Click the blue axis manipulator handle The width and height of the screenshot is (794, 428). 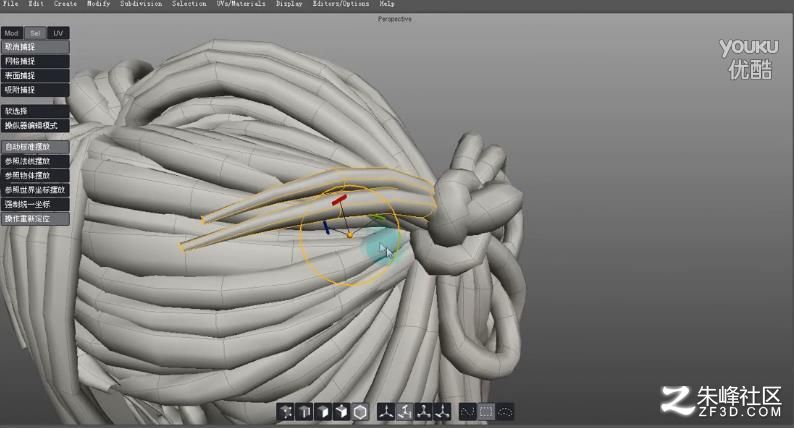pyautogui.click(x=327, y=227)
